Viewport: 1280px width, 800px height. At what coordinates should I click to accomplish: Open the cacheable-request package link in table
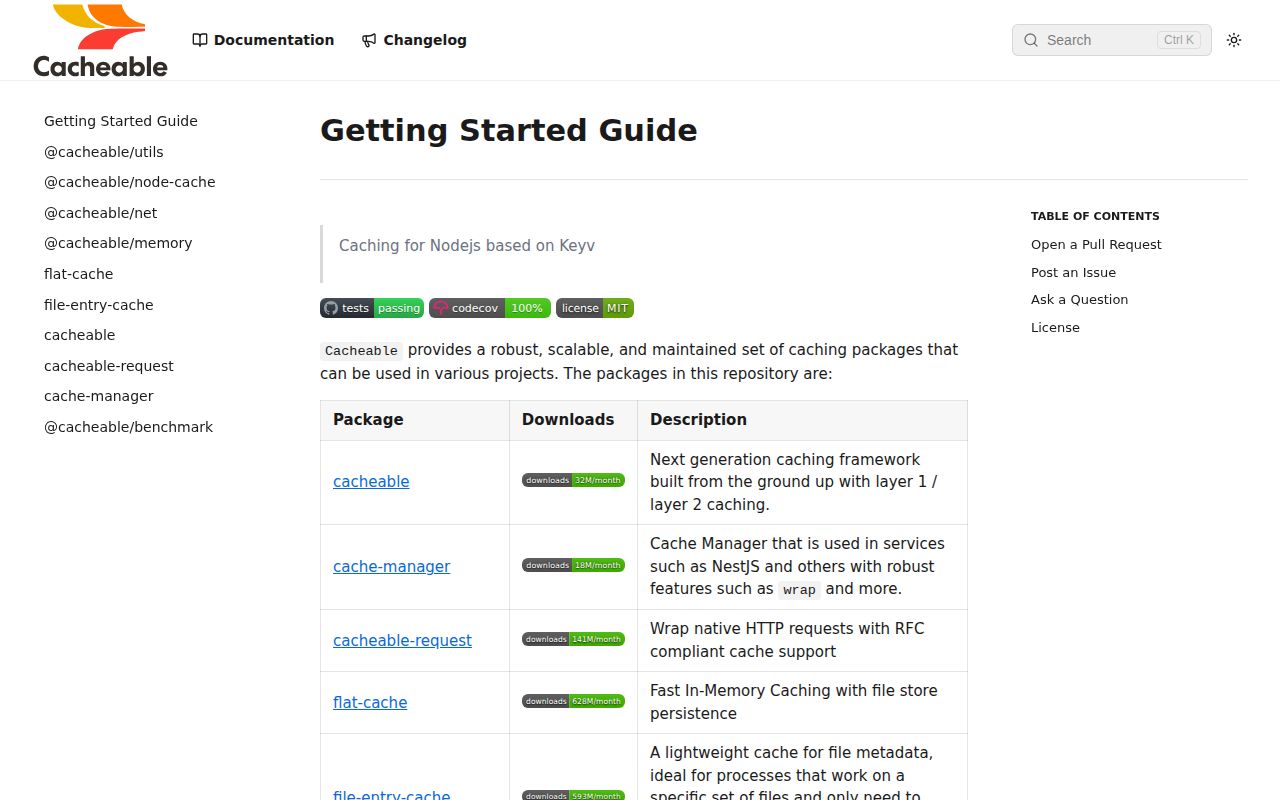402,641
